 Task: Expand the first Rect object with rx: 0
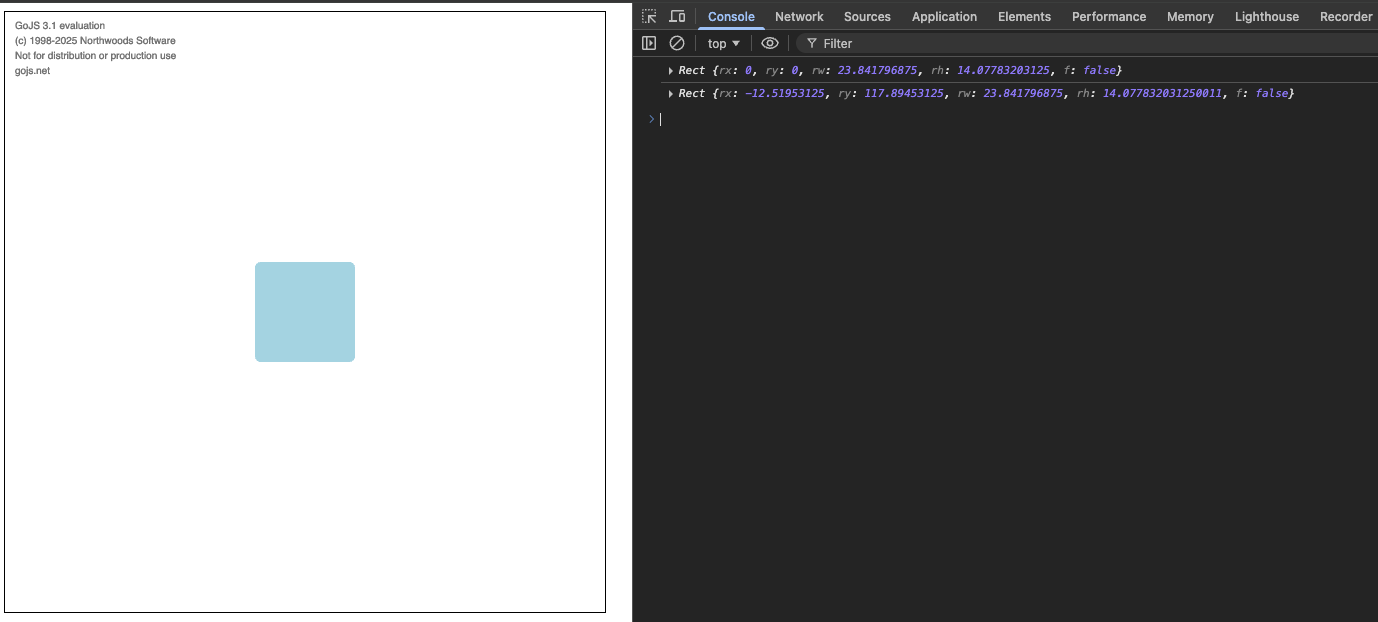click(671, 70)
